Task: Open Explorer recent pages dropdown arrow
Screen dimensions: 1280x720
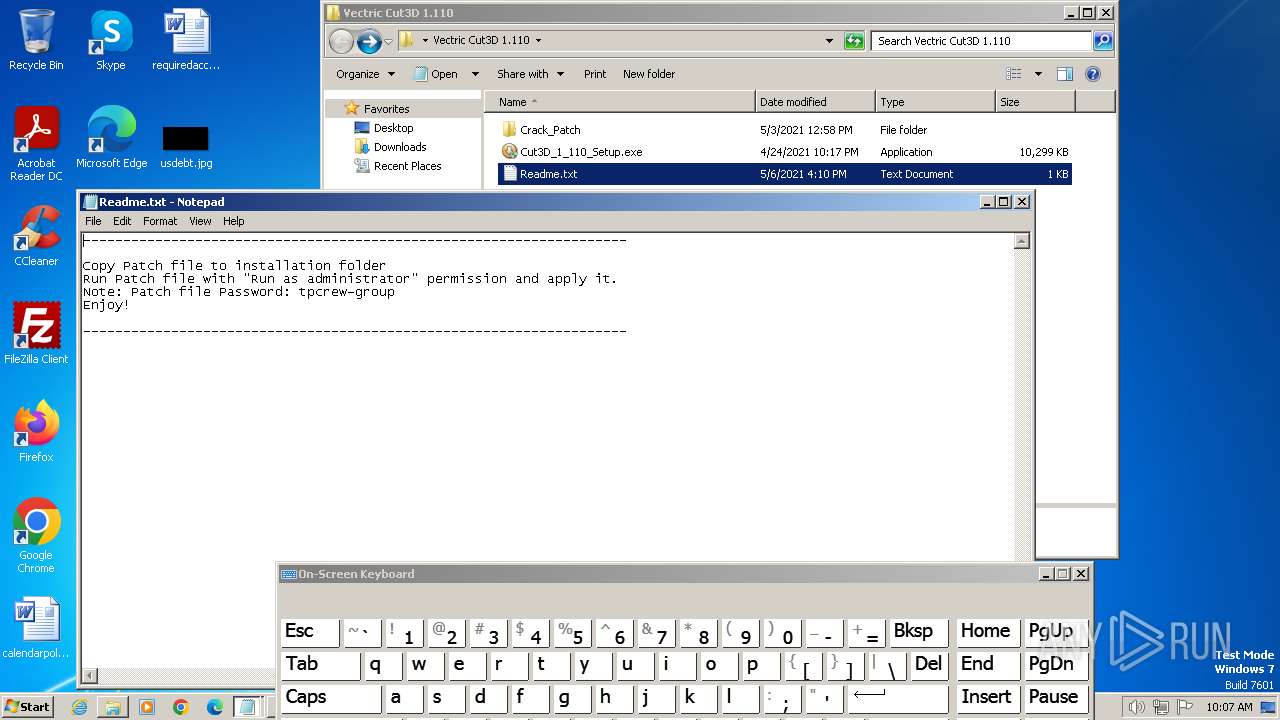Action: tap(389, 41)
